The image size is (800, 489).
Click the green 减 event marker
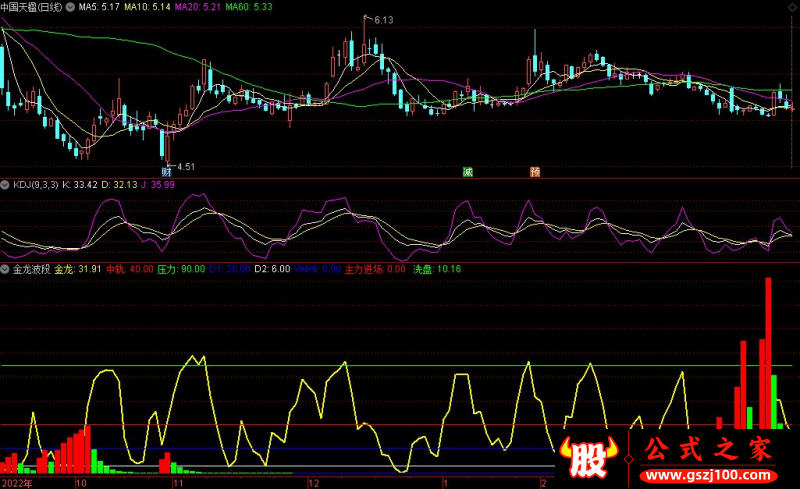(x=466, y=172)
